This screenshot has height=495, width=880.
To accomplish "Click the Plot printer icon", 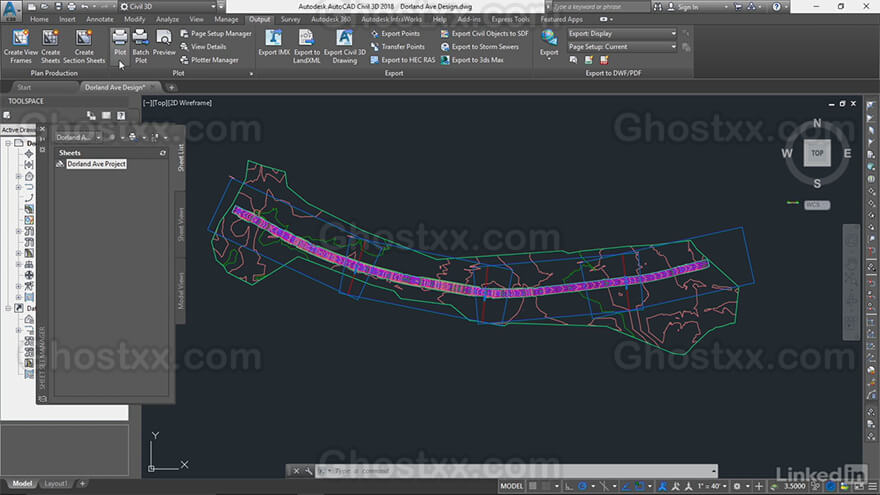I will (x=120, y=38).
